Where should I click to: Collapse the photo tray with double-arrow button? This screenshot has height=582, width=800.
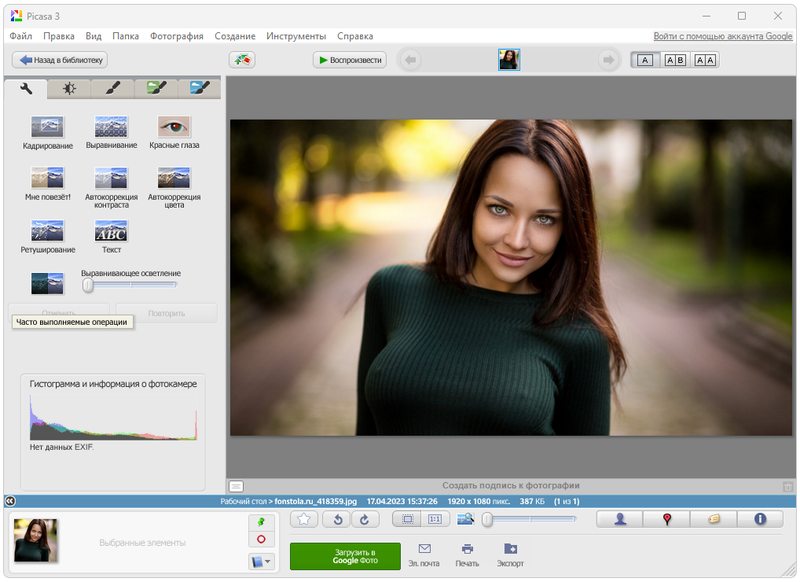(9, 501)
